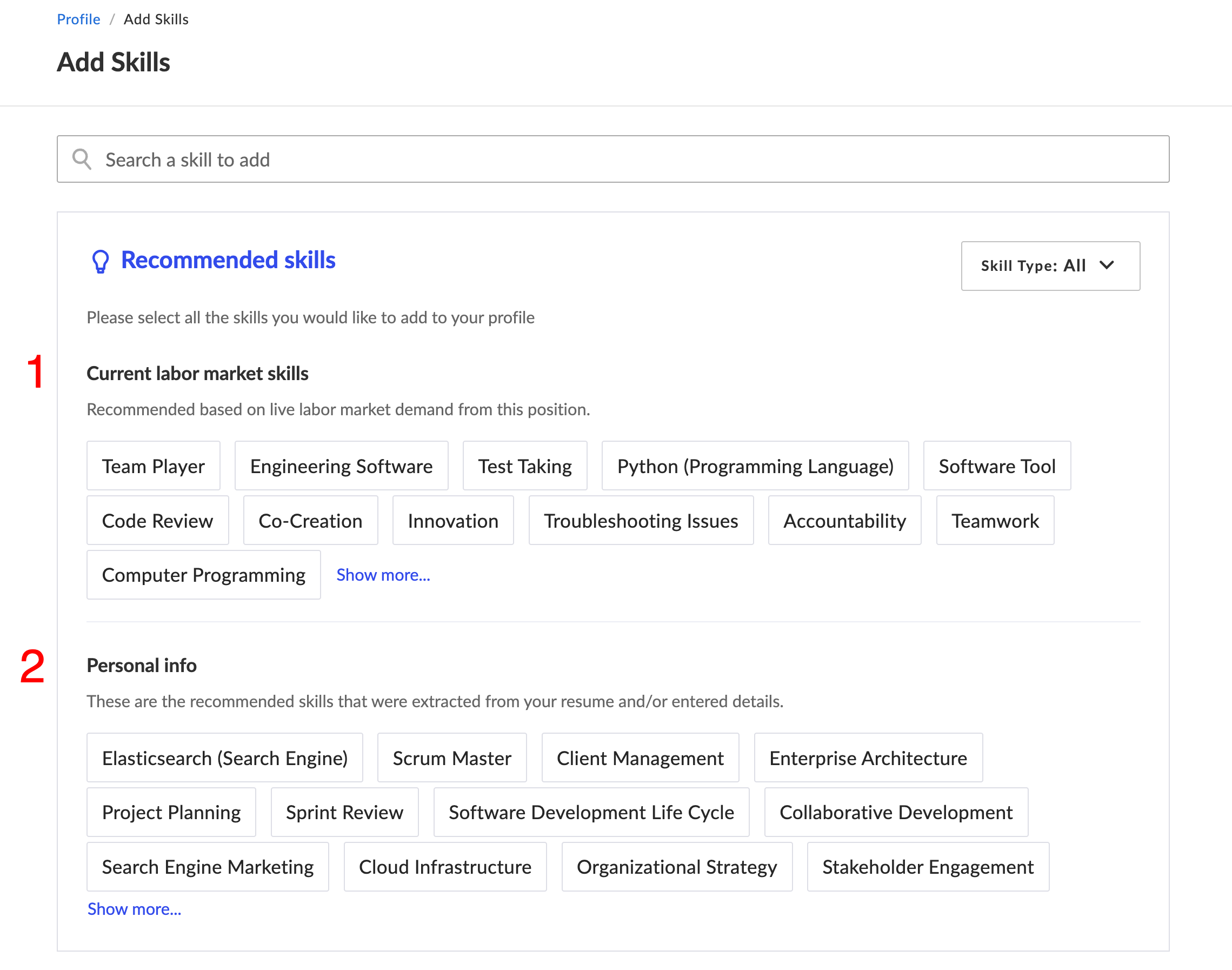Select the Engineering Software skill
The height and width of the screenshot is (970, 1232).
(341, 466)
